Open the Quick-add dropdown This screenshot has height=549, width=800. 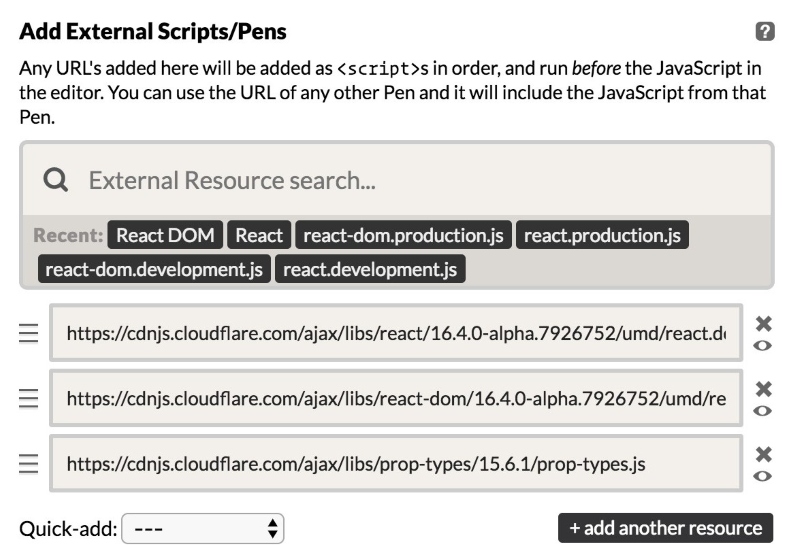203,529
